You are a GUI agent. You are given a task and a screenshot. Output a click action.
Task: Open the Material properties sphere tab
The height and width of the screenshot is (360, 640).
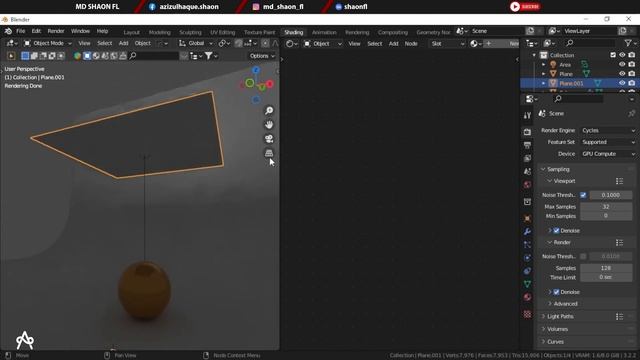tap(527, 297)
